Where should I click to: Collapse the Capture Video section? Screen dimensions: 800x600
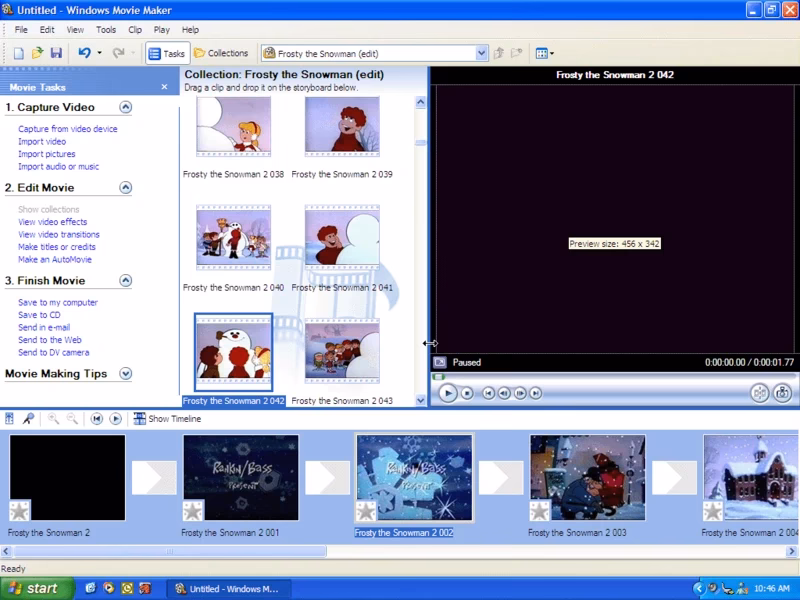[126, 107]
